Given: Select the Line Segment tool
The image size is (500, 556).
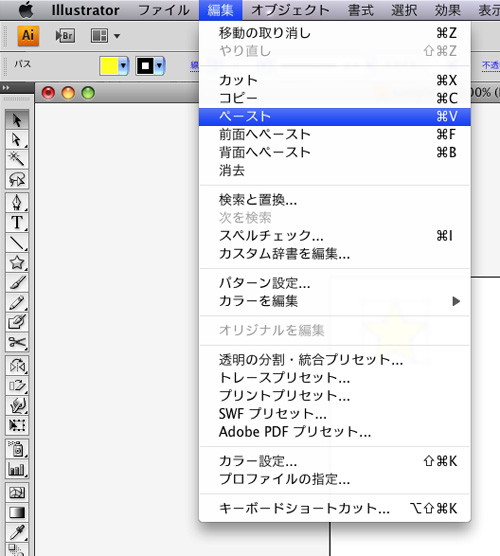Looking at the screenshot, I should (x=17, y=242).
